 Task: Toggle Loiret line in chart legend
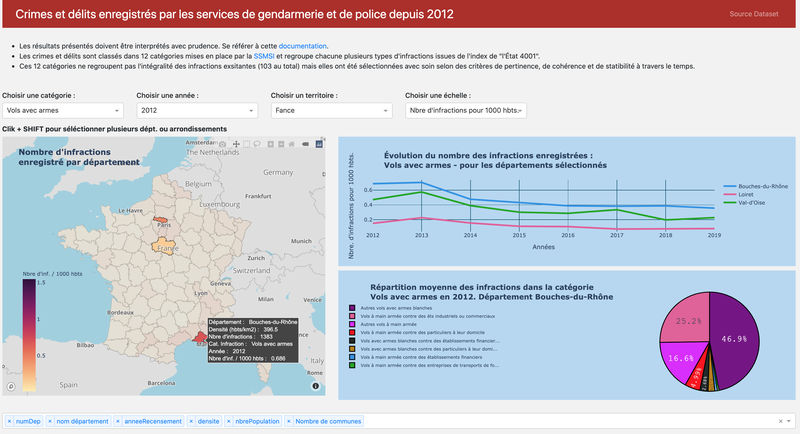(x=739, y=194)
